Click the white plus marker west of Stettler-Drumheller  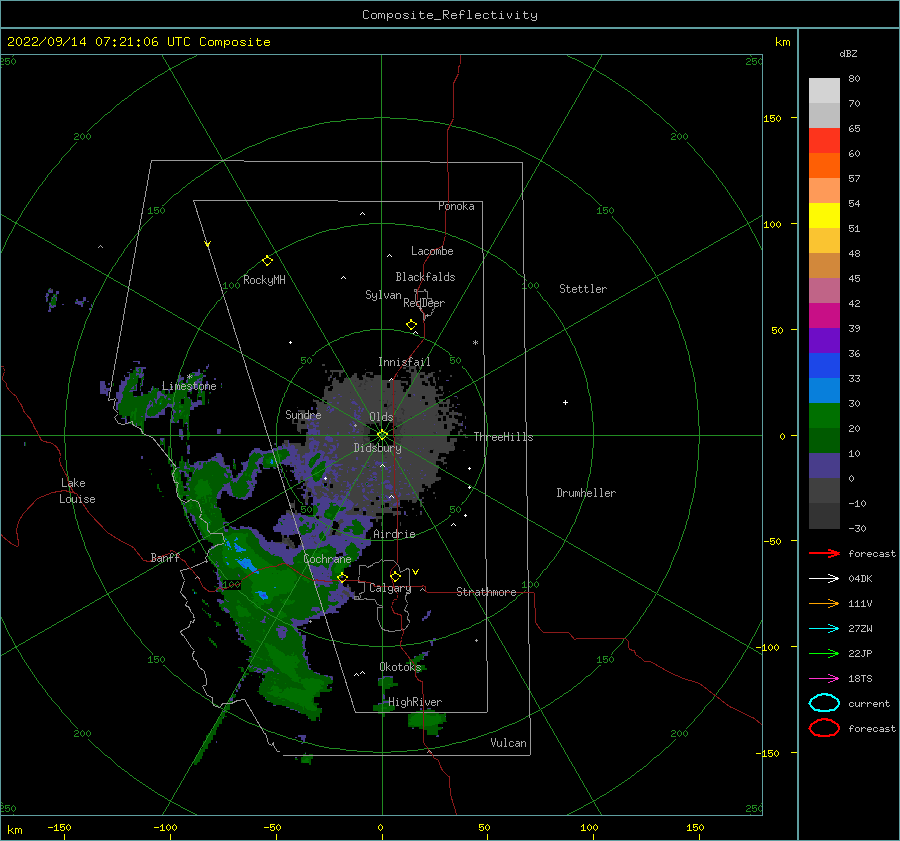[565, 402]
